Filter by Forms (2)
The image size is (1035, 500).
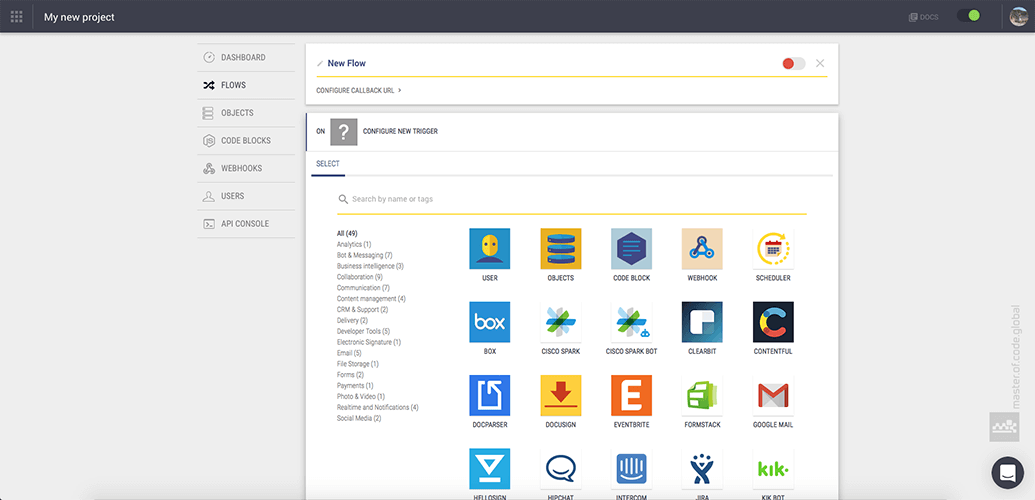(351, 375)
